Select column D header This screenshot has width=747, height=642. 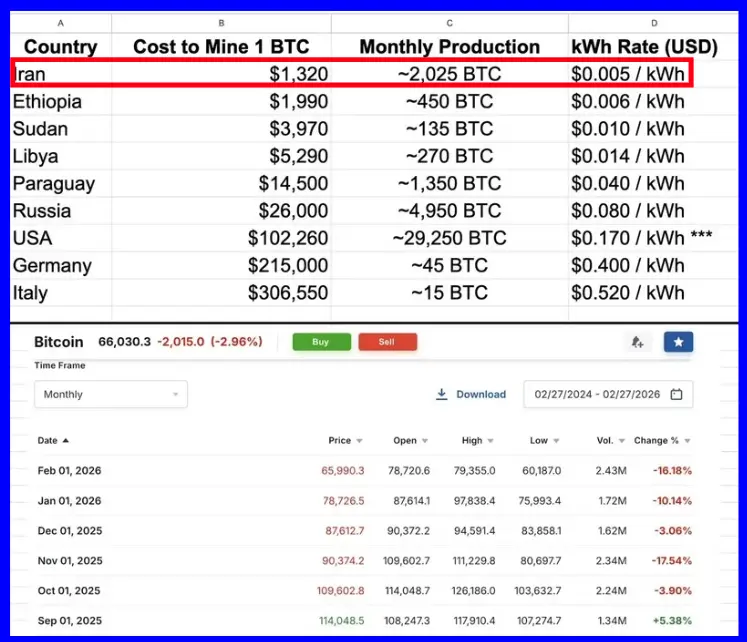coord(654,22)
